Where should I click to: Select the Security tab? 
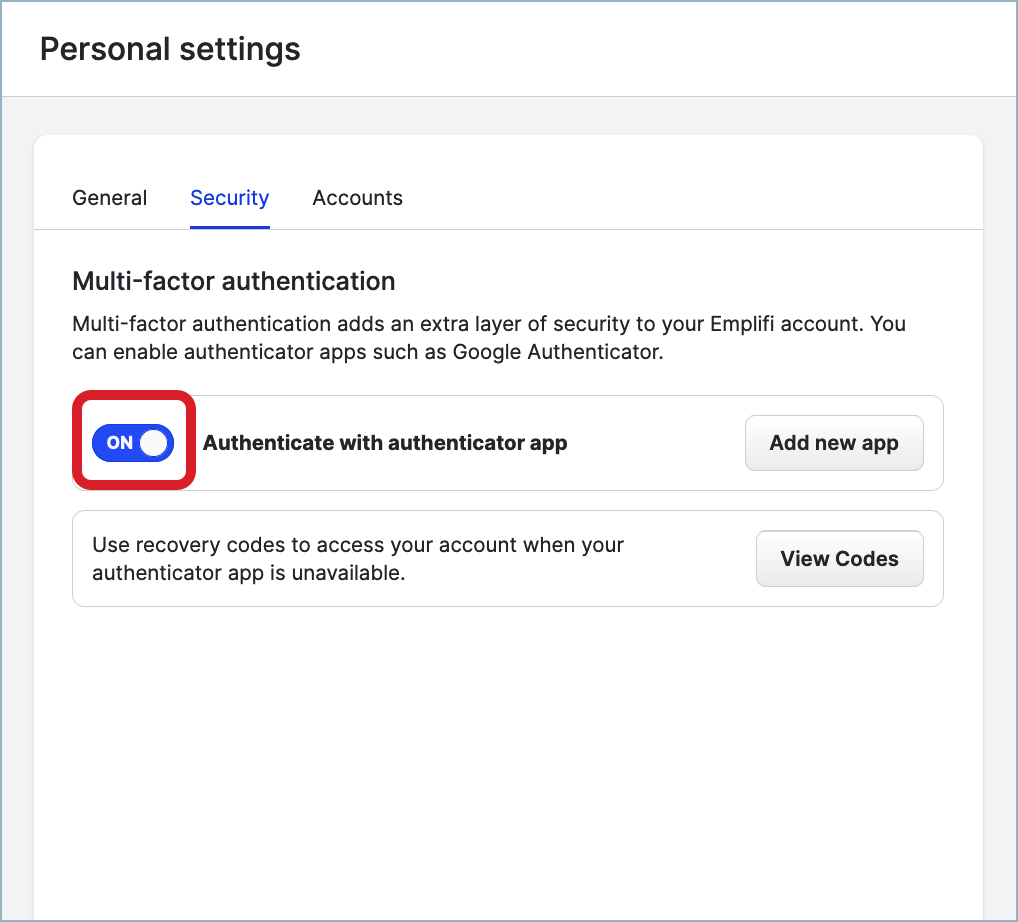229,198
